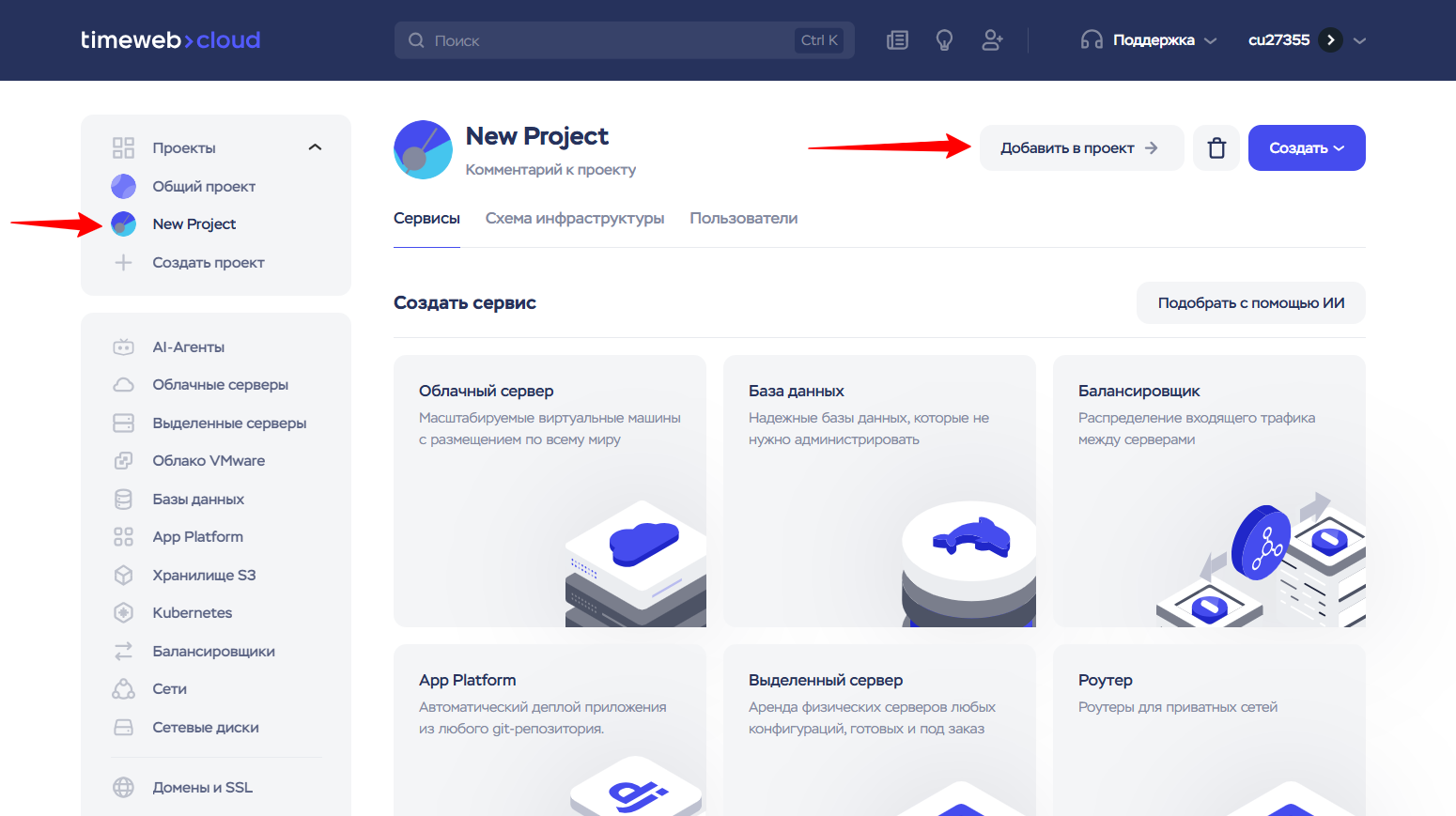Select Общий проект in project list
1456x816 pixels.
point(204,187)
